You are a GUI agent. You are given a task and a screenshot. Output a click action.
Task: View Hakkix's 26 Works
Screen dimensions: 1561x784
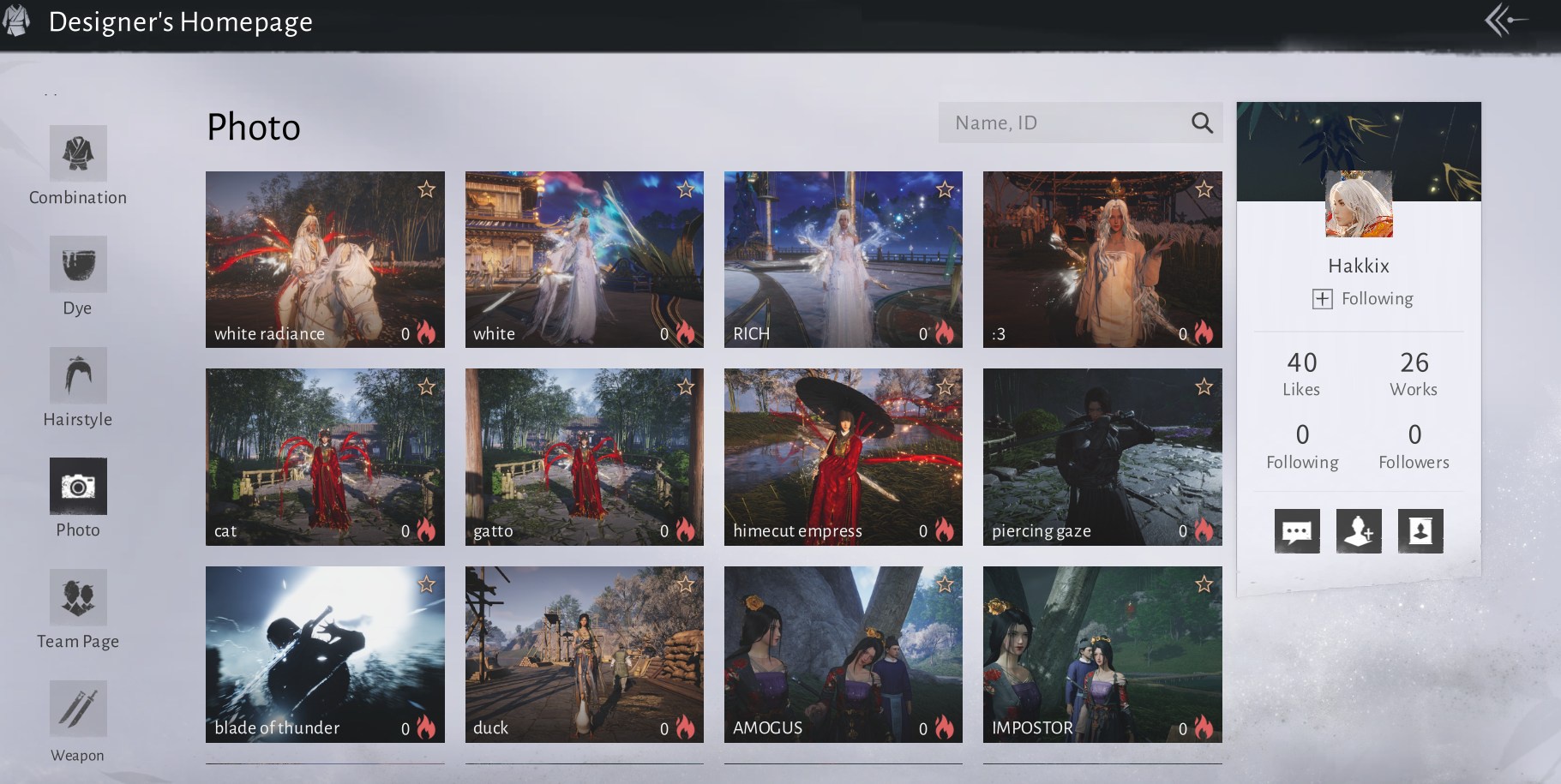pos(1414,374)
